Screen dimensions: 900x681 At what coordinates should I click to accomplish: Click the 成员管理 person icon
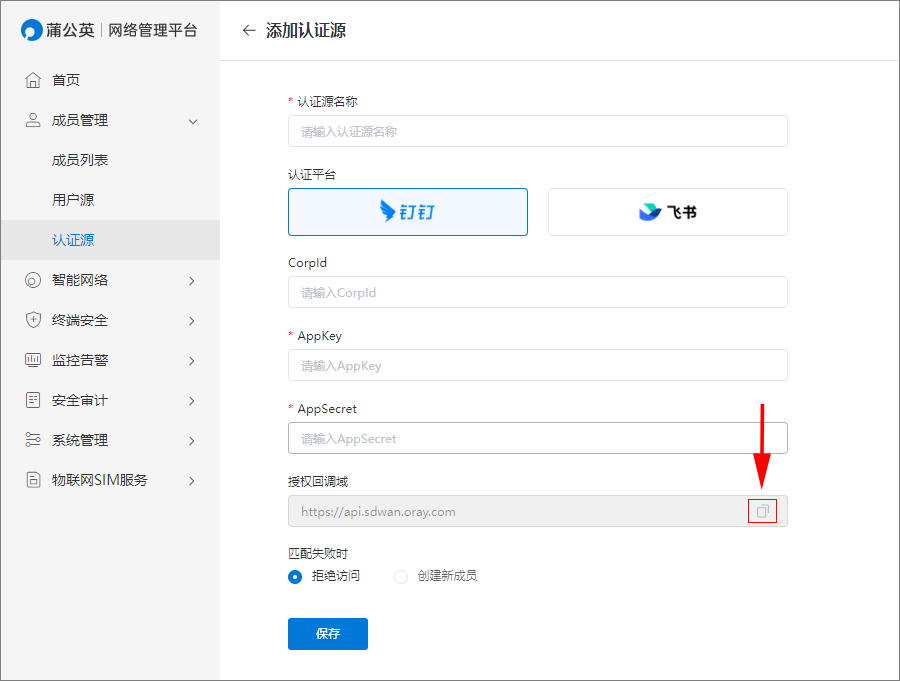tap(33, 120)
